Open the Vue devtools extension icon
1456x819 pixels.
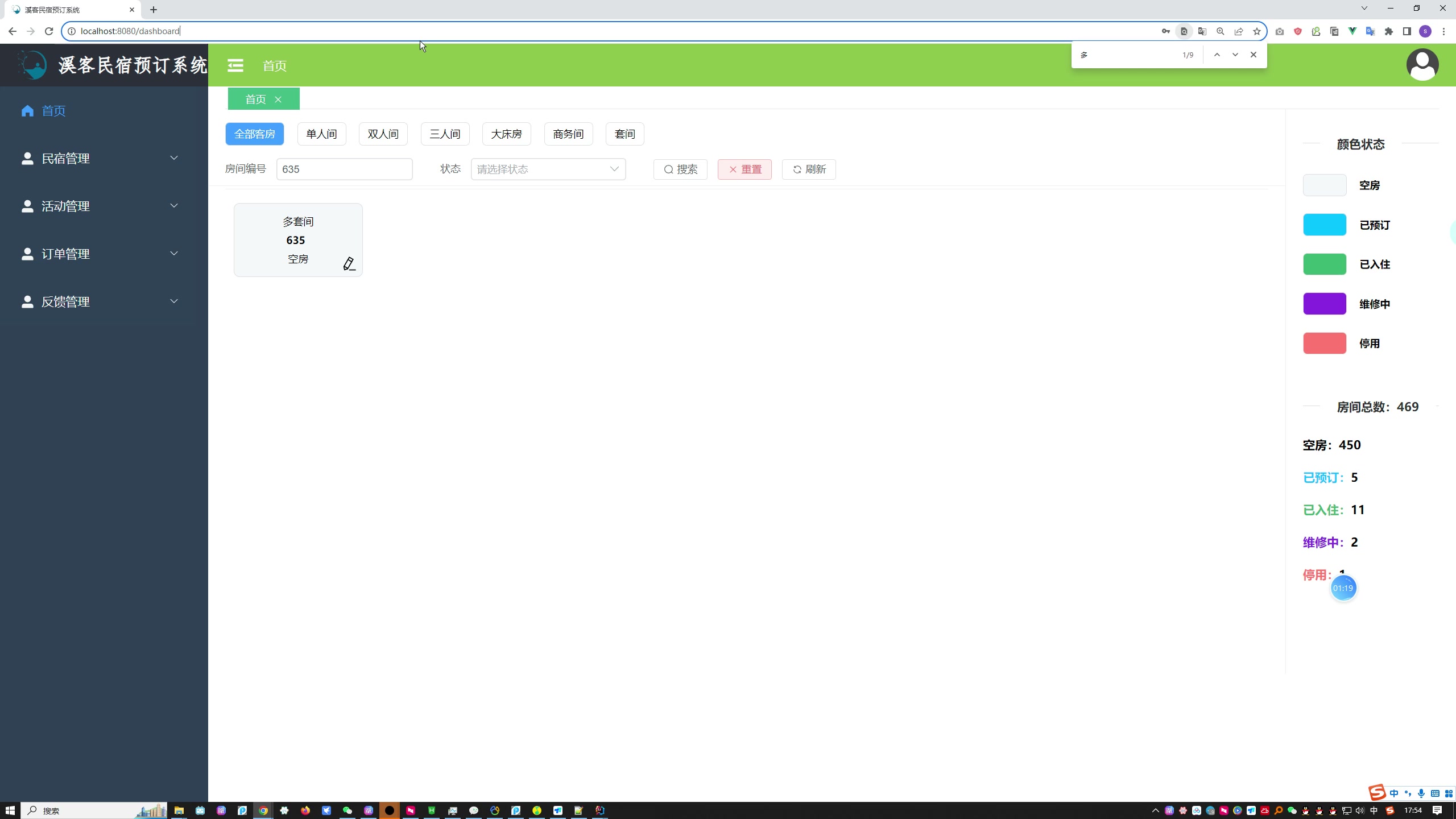pos(1352,31)
